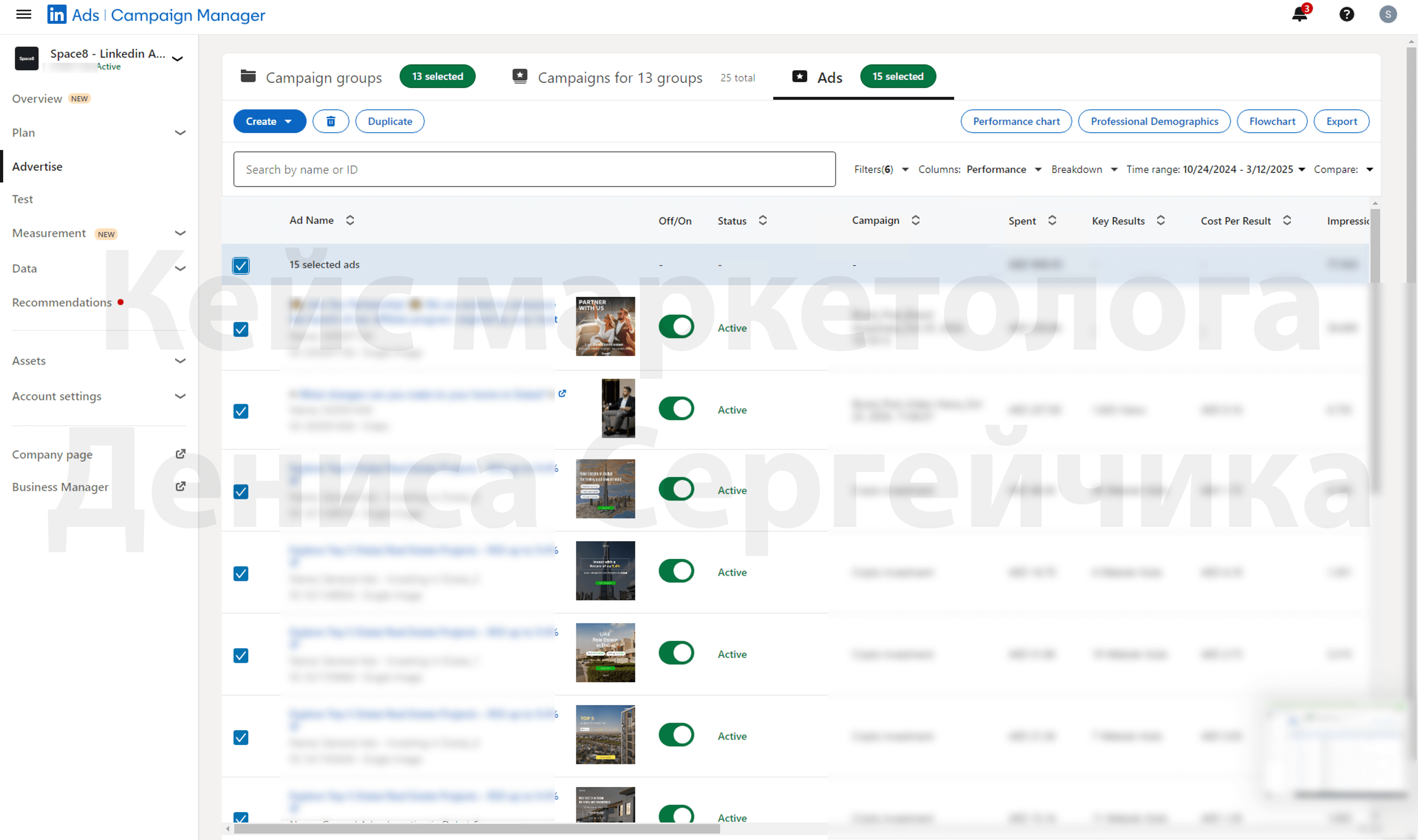Viewport: 1418px width, 840px height.
Task: Open the hamburger navigation menu
Action: point(24,15)
